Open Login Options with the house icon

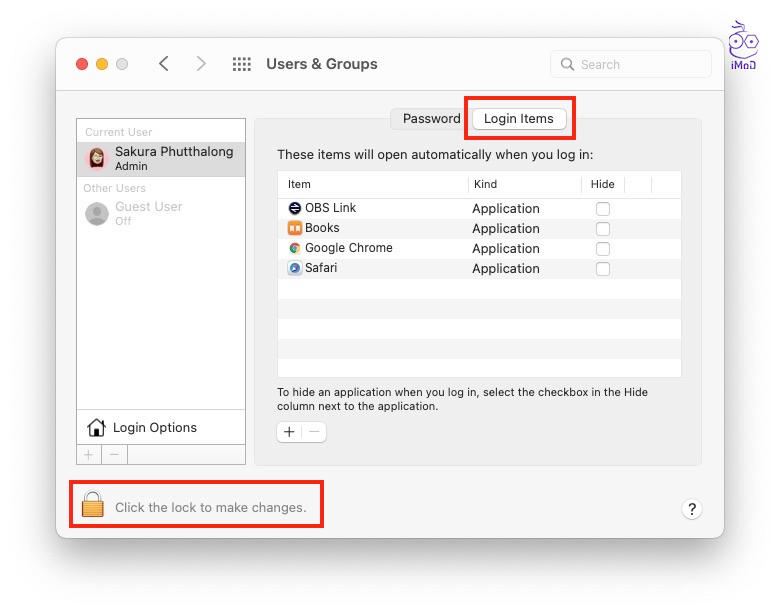97,428
